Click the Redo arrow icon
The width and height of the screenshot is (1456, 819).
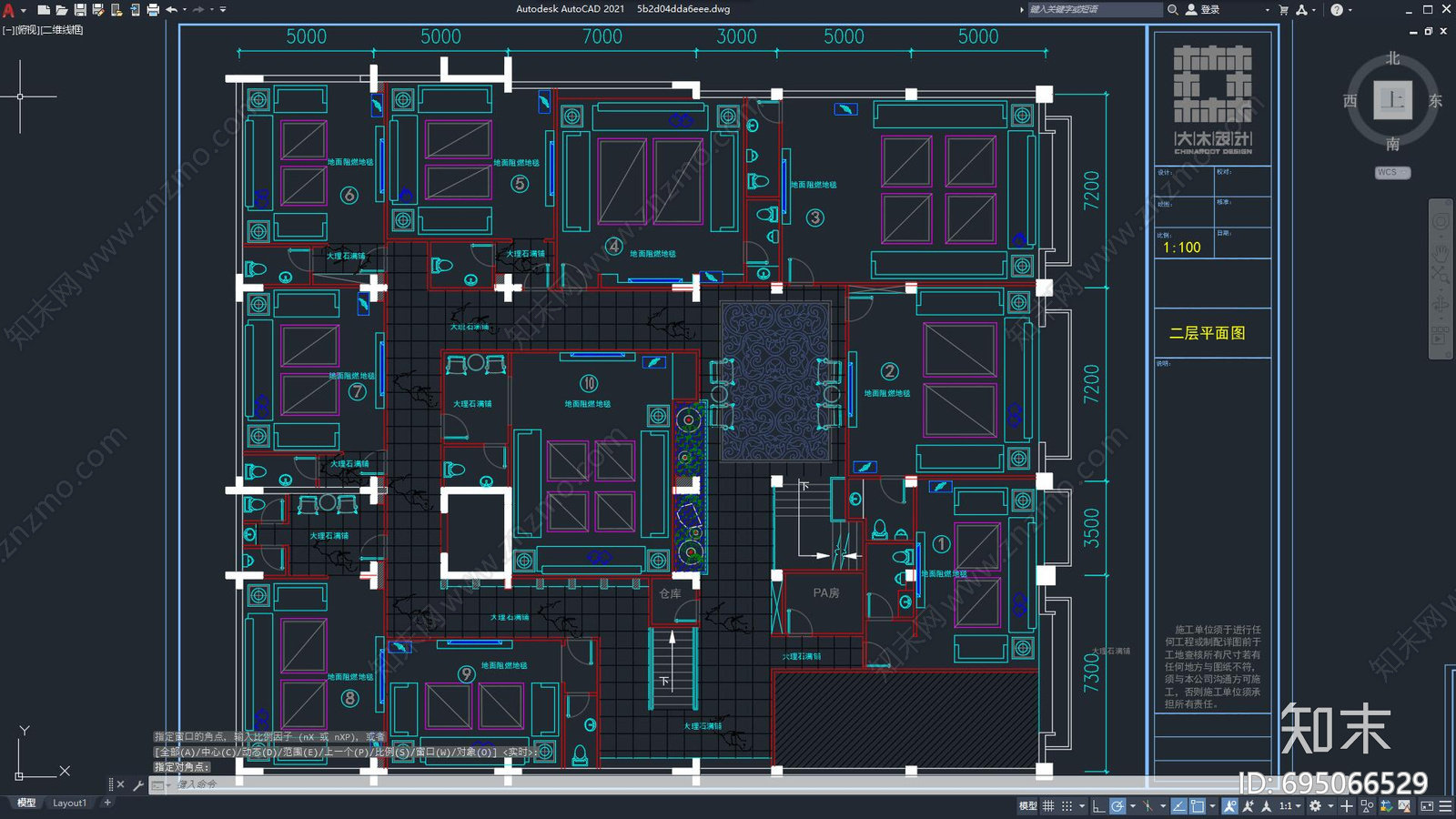coord(198,10)
